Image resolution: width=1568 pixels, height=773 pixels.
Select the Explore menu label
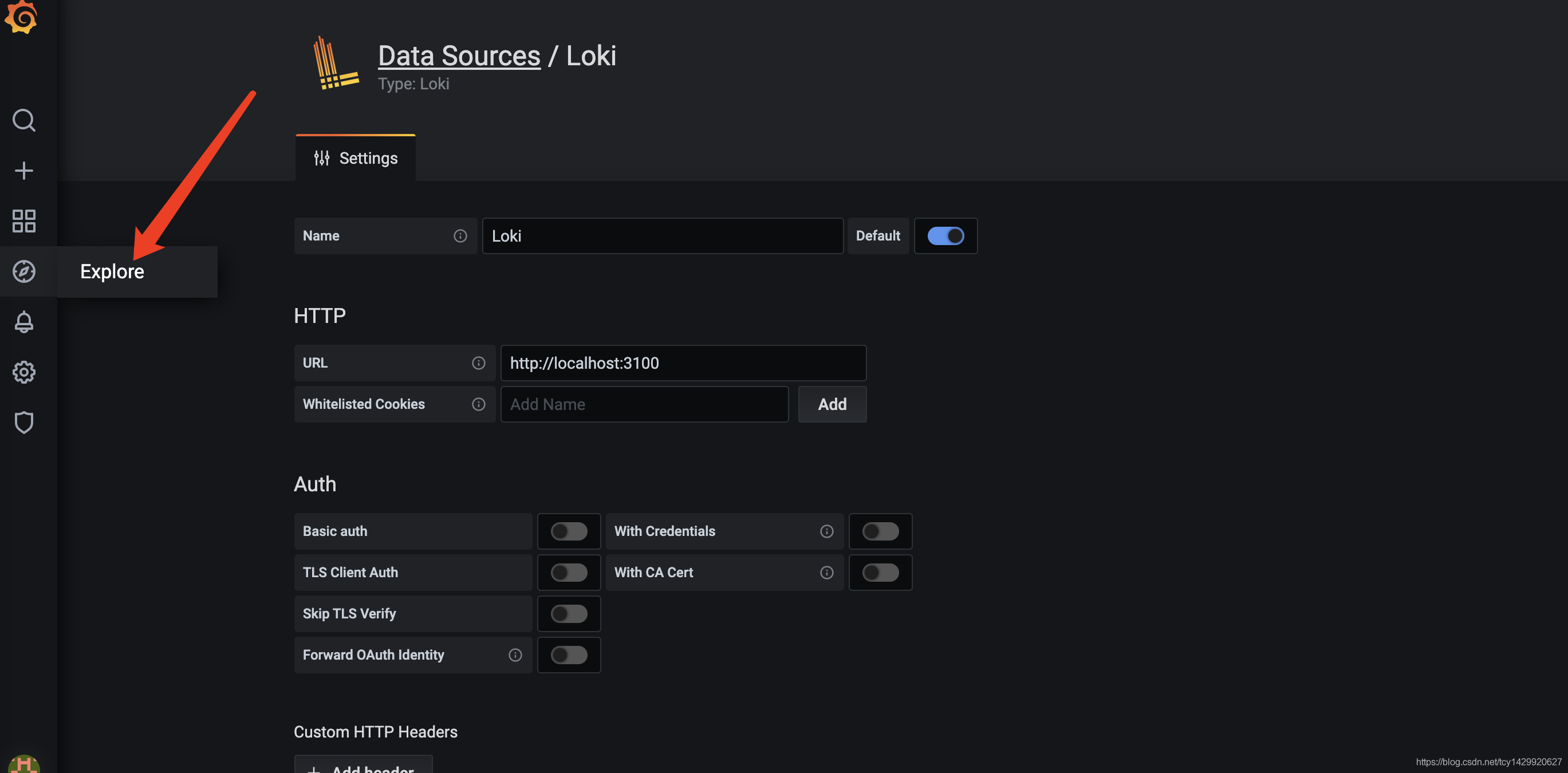[x=112, y=271]
